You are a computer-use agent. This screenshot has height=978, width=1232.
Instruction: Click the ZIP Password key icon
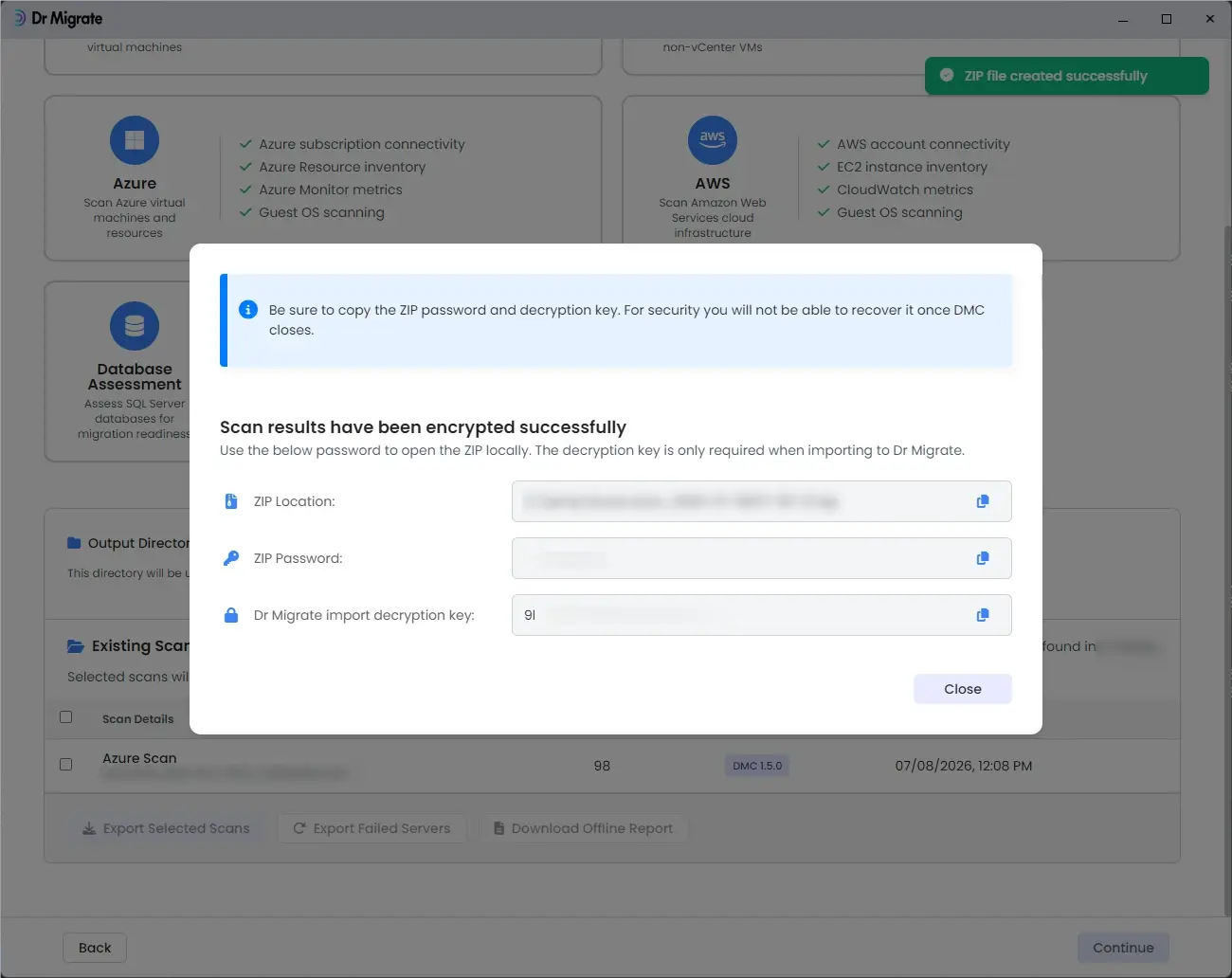click(x=231, y=558)
